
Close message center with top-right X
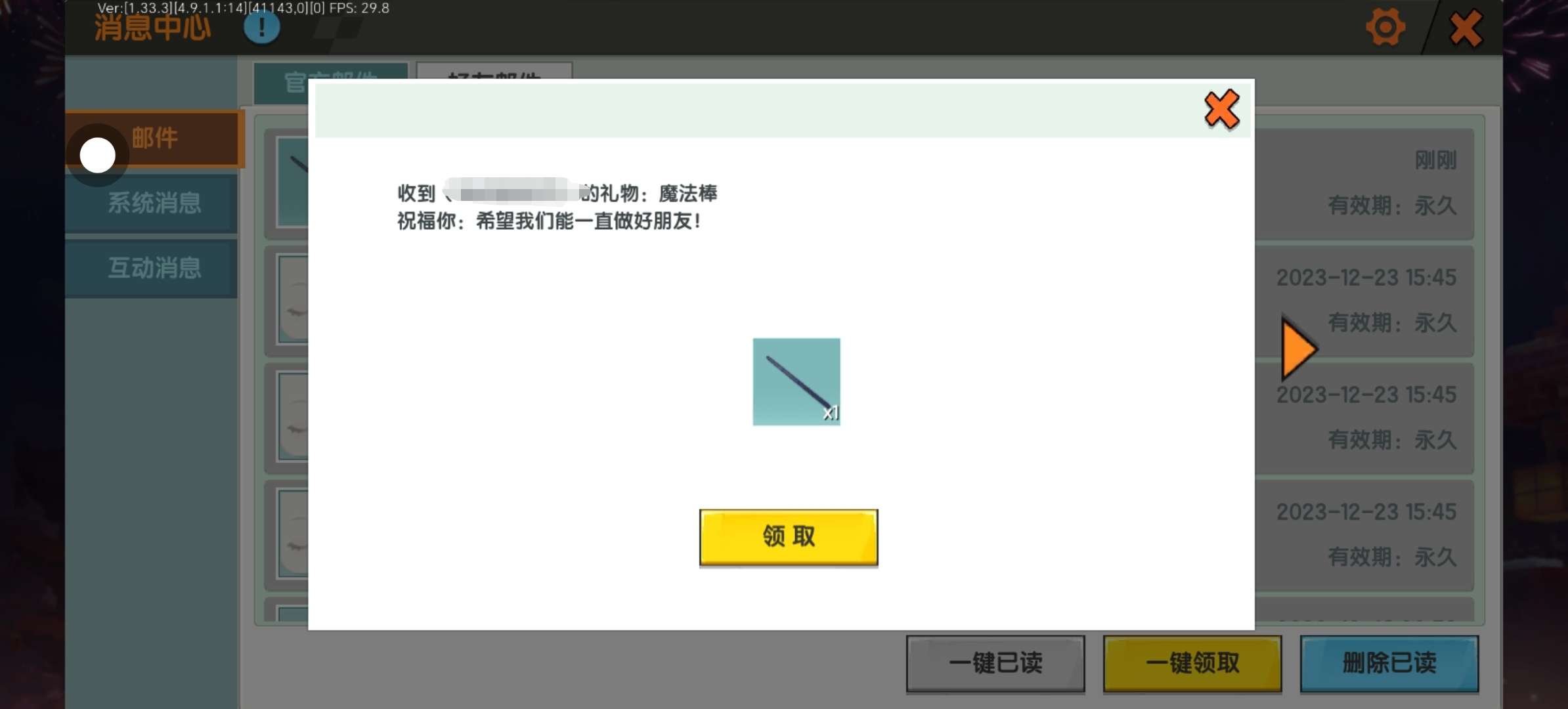tap(1466, 28)
